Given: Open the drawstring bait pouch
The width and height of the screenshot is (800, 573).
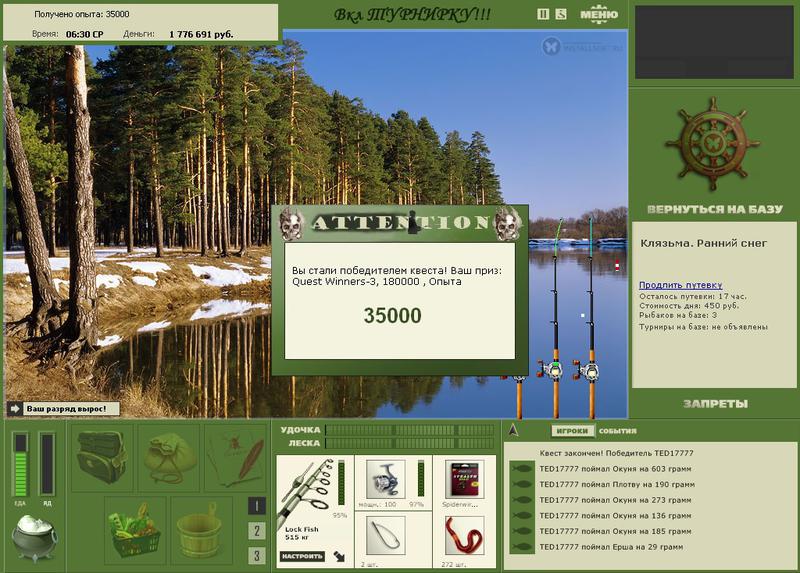Looking at the screenshot, I should (168, 457).
